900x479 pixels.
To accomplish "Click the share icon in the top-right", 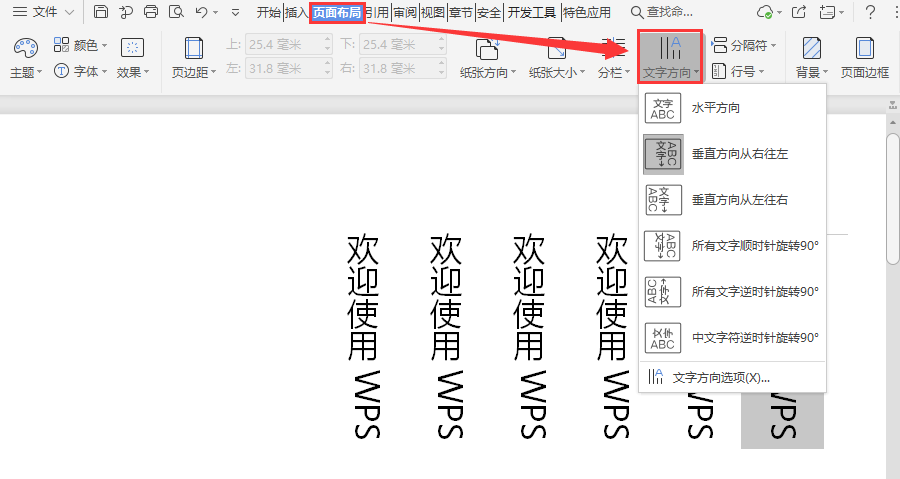I will coord(798,12).
